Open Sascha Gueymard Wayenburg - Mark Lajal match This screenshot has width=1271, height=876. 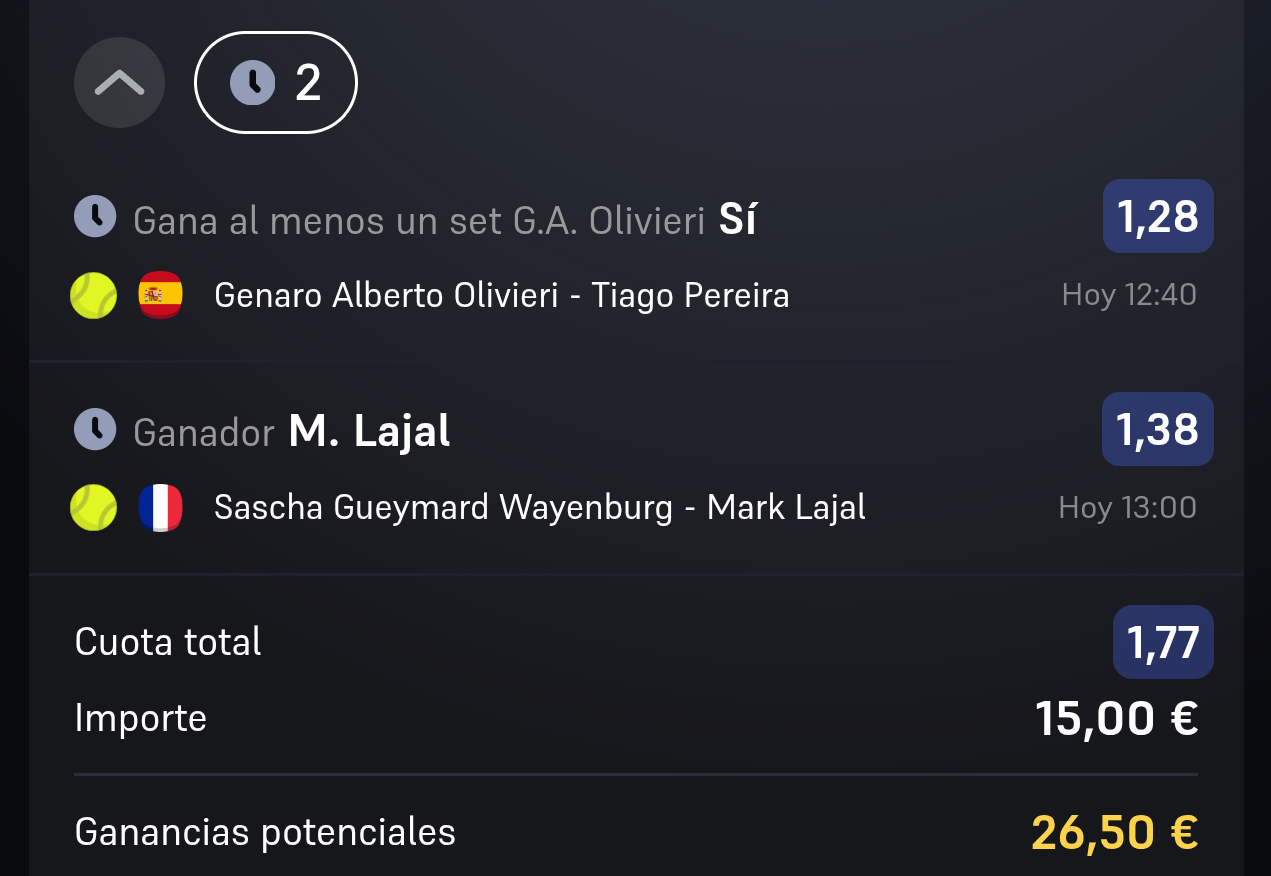[x=540, y=507]
